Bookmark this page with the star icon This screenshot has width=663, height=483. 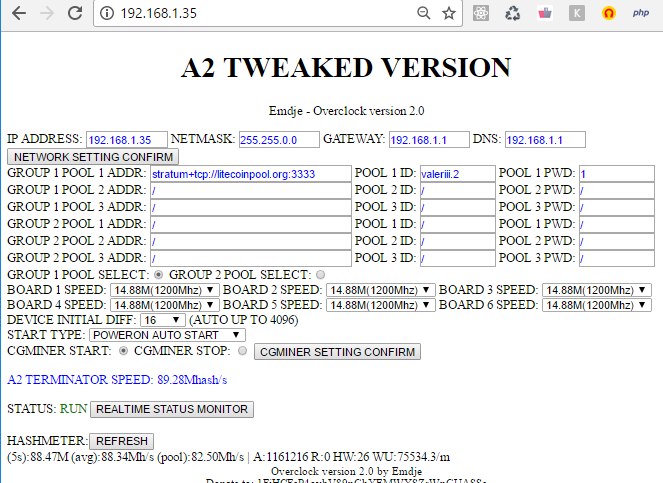point(449,13)
